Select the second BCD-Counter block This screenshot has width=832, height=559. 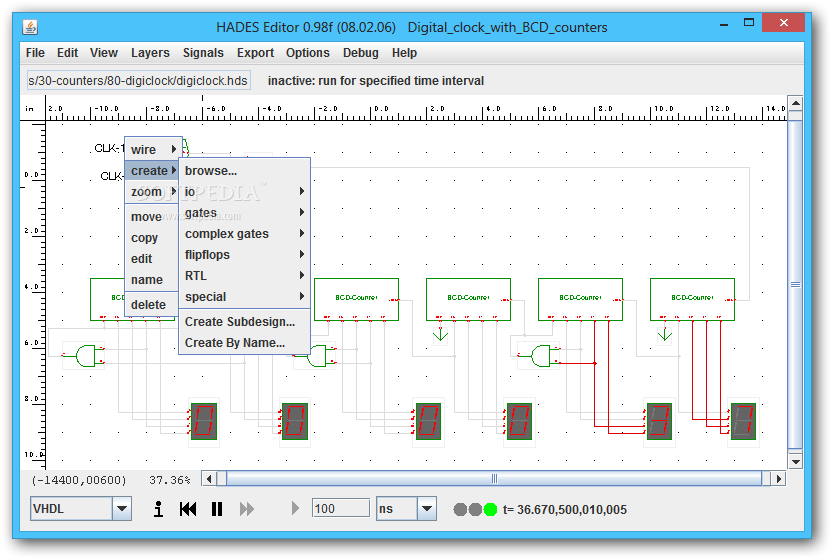(x=357, y=300)
